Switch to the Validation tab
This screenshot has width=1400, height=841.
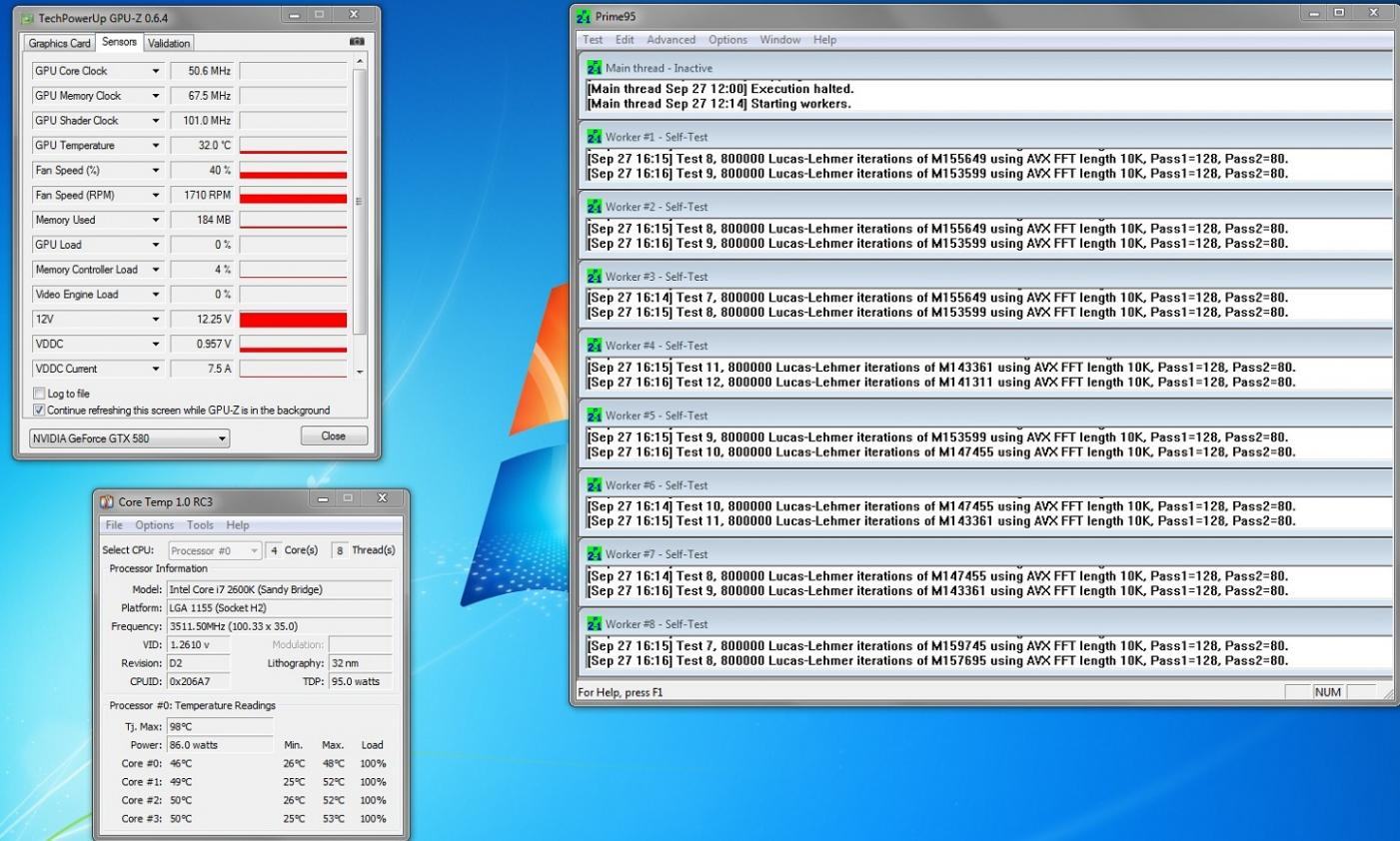[168, 43]
